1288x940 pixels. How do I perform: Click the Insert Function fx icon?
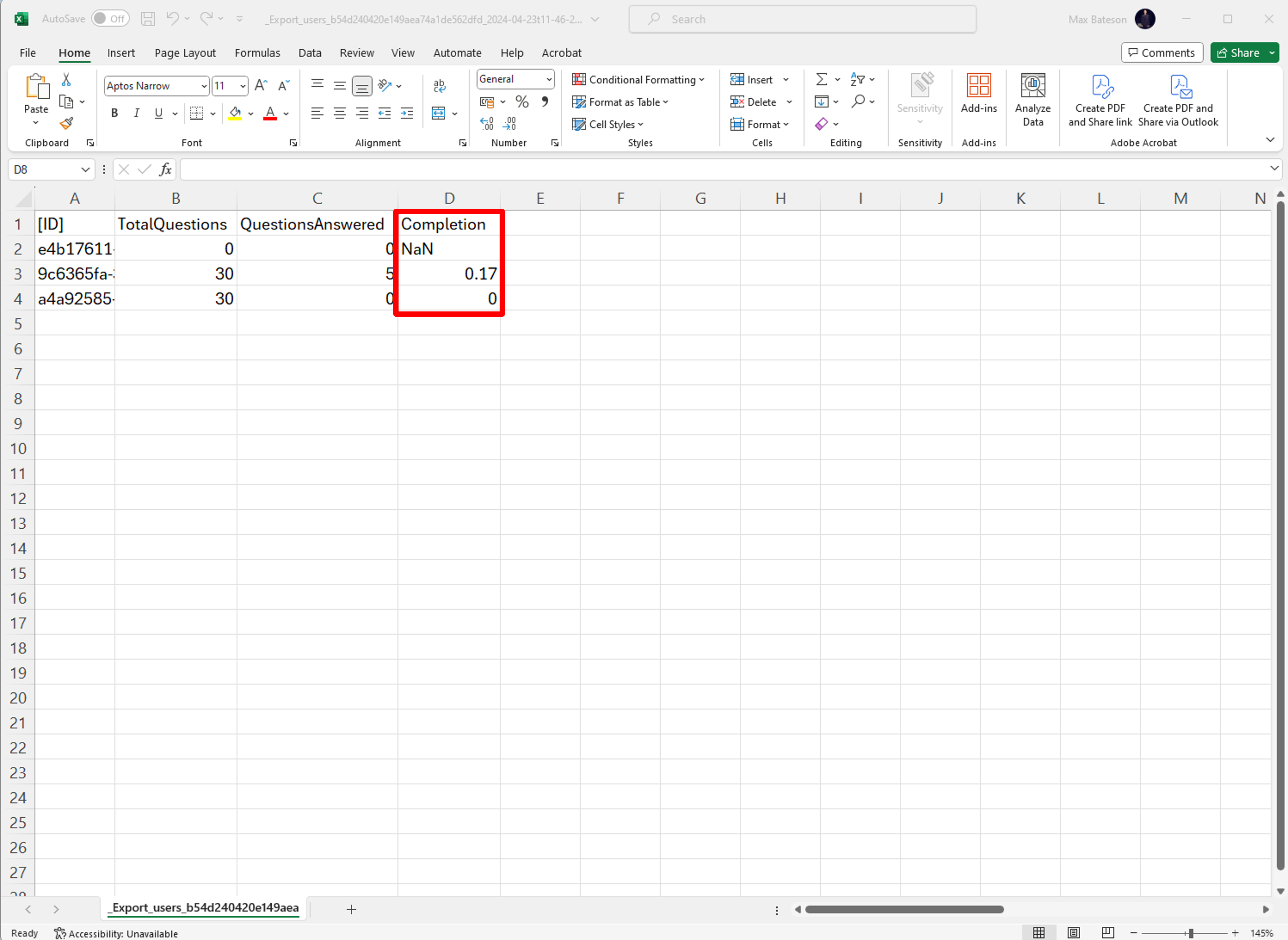pyautogui.click(x=165, y=169)
